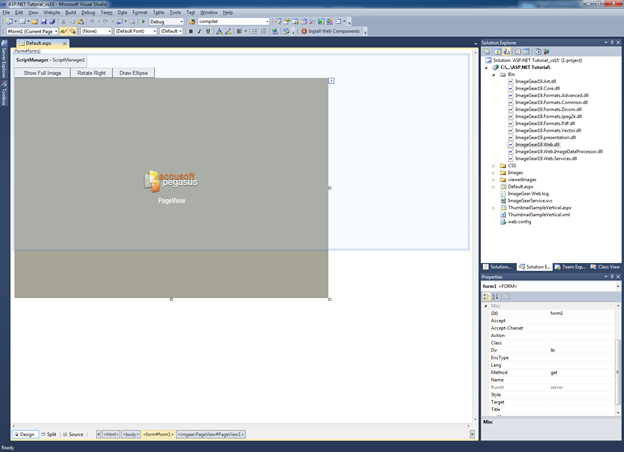The width and height of the screenshot is (624, 452).
Task: Click the Save icon in the toolbar
Action: (x=43, y=21)
